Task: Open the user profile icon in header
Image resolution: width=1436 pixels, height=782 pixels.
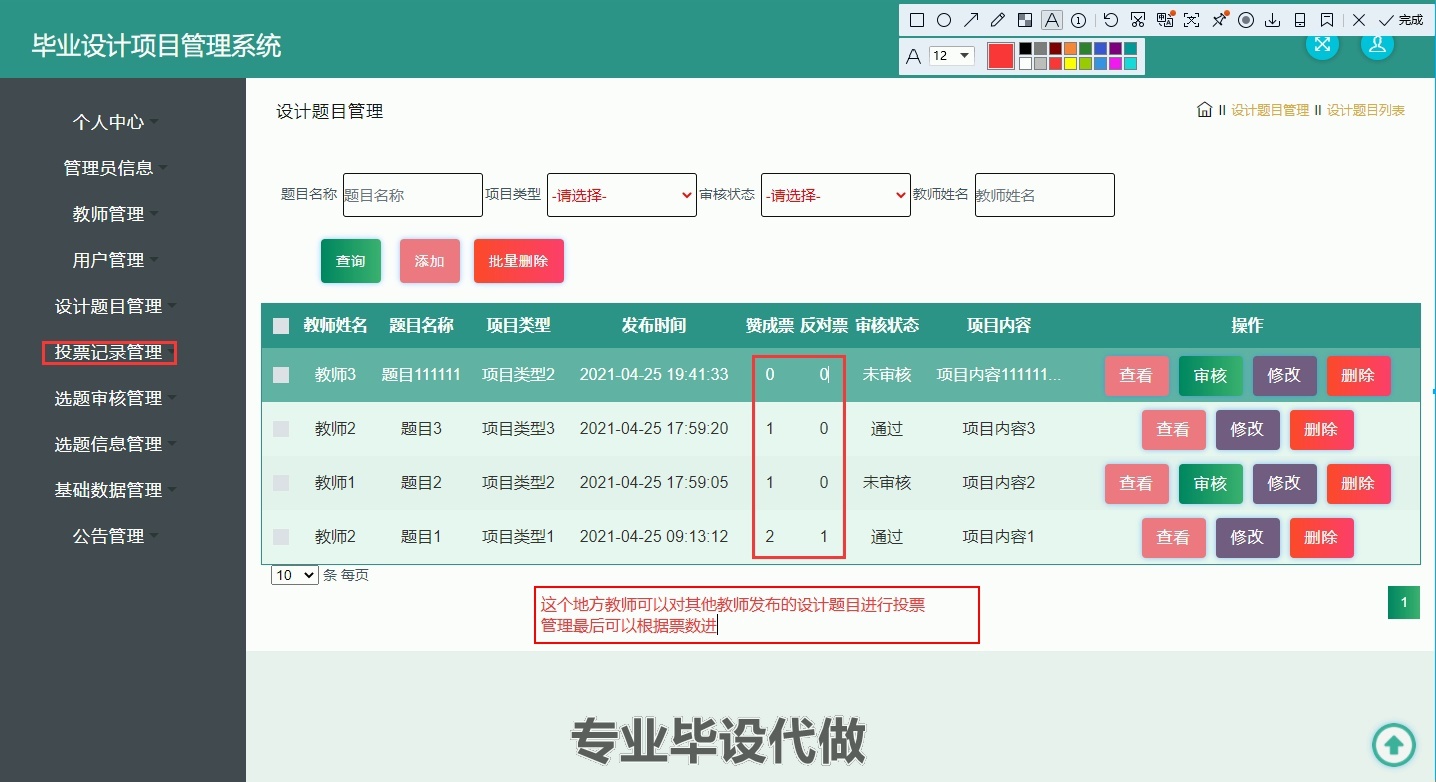Action: (1377, 45)
